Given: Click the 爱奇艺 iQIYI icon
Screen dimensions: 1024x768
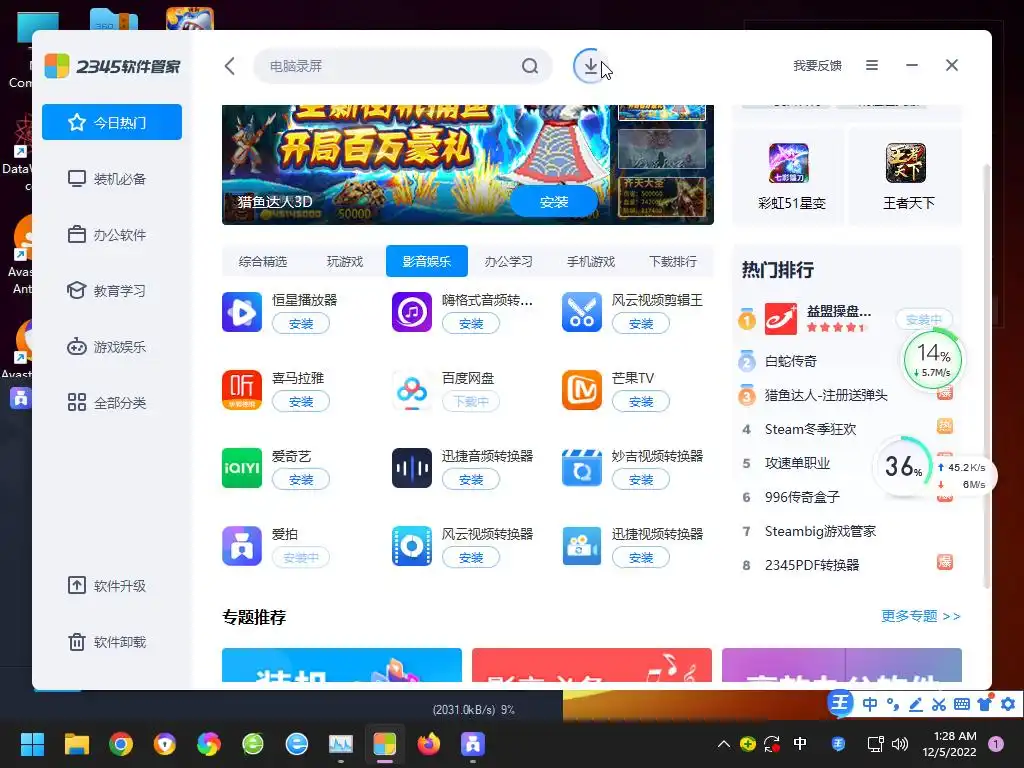Looking at the screenshot, I should point(242,468).
